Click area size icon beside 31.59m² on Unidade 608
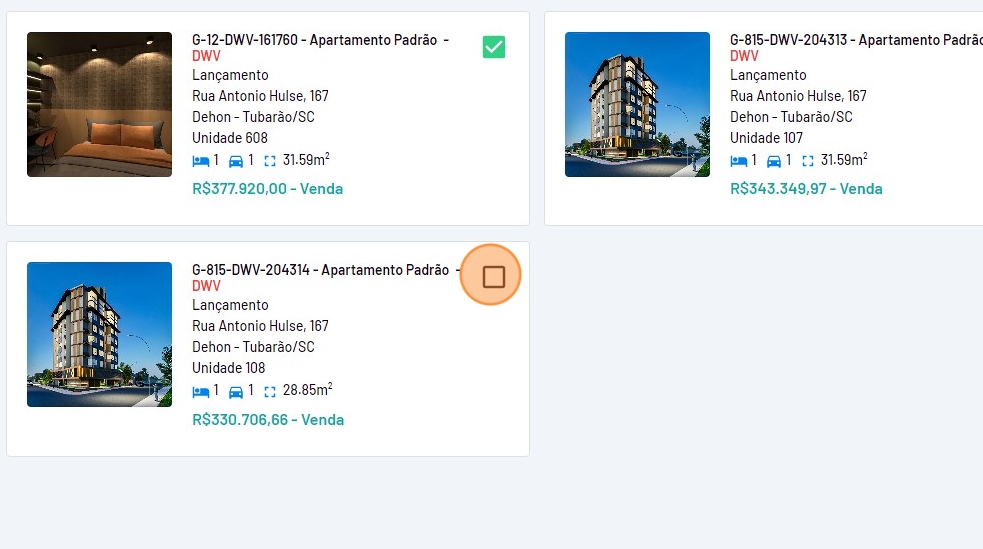The image size is (983, 549). pos(270,160)
